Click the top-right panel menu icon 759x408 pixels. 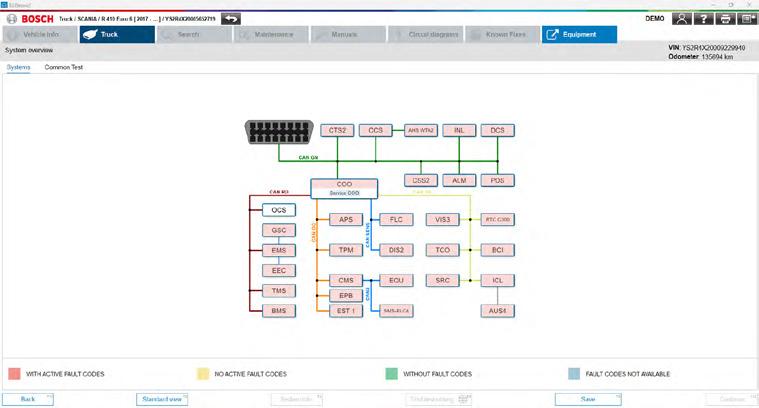click(x=747, y=19)
